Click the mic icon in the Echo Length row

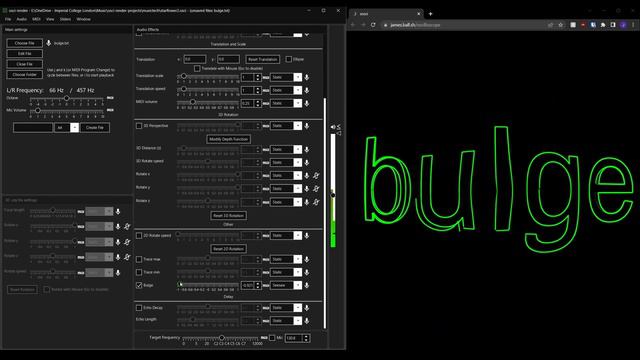(307, 321)
